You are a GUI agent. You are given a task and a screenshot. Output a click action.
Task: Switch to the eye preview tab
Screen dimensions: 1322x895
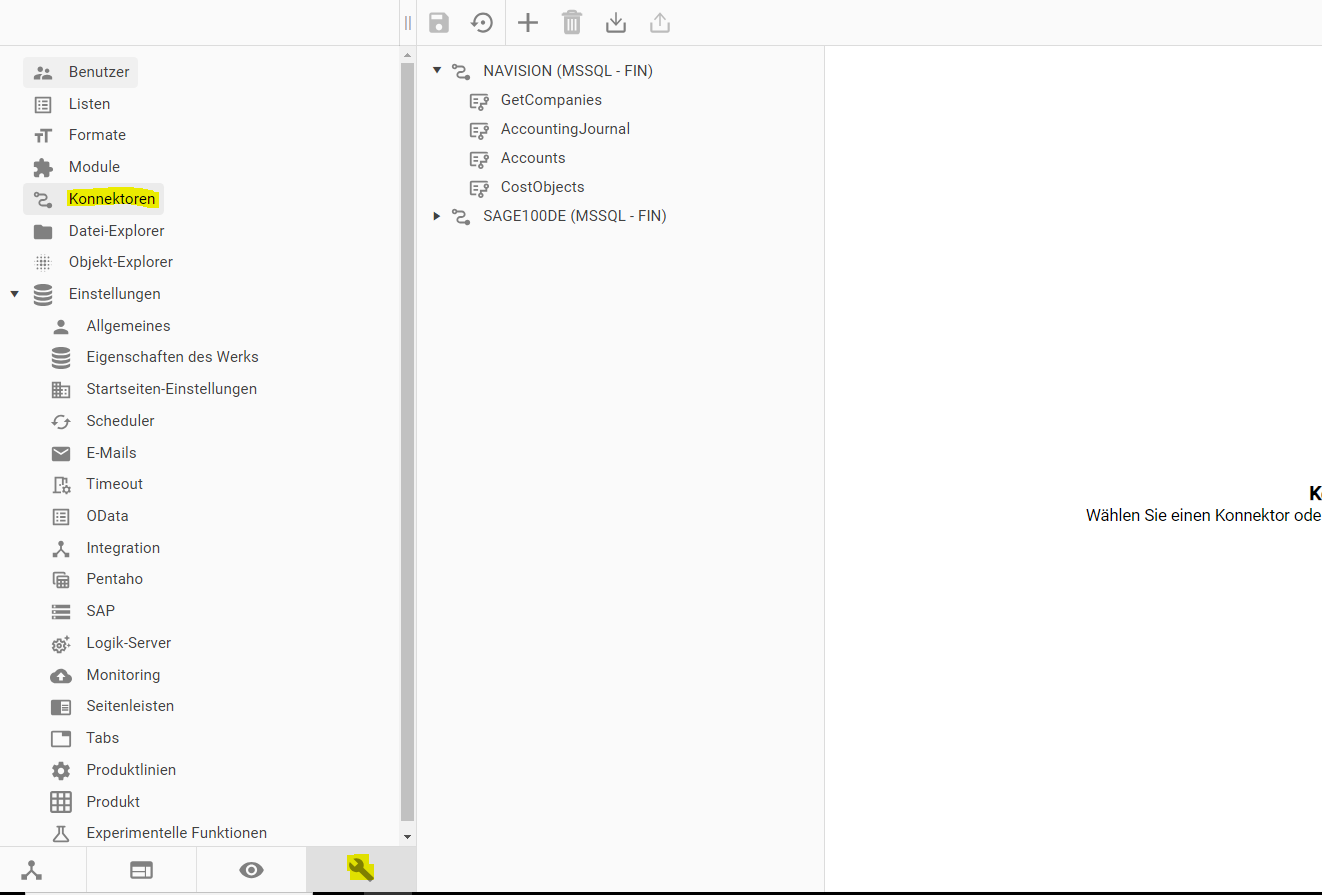(251, 870)
